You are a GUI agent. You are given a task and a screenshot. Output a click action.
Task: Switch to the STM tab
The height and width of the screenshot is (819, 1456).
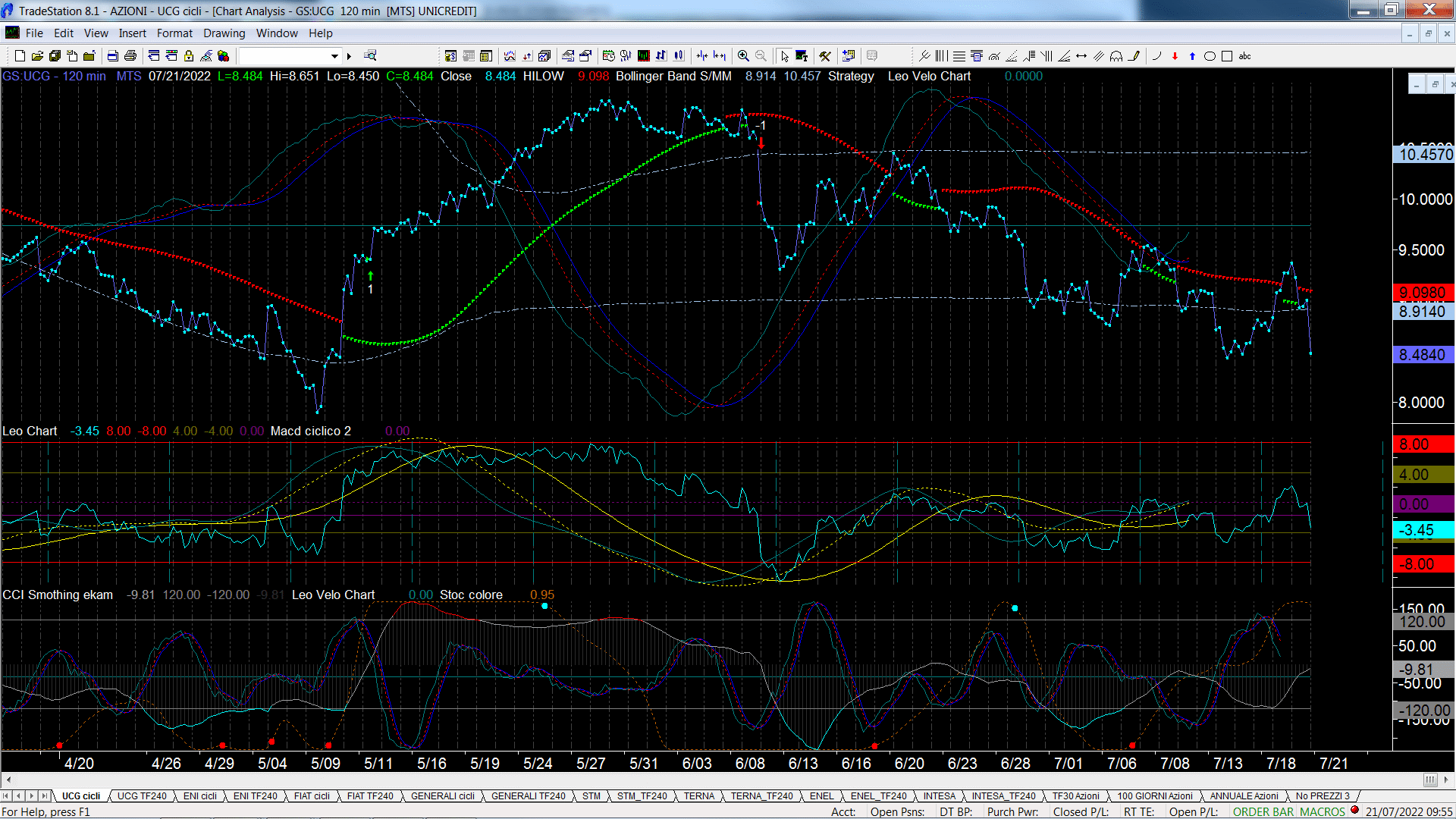591,796
